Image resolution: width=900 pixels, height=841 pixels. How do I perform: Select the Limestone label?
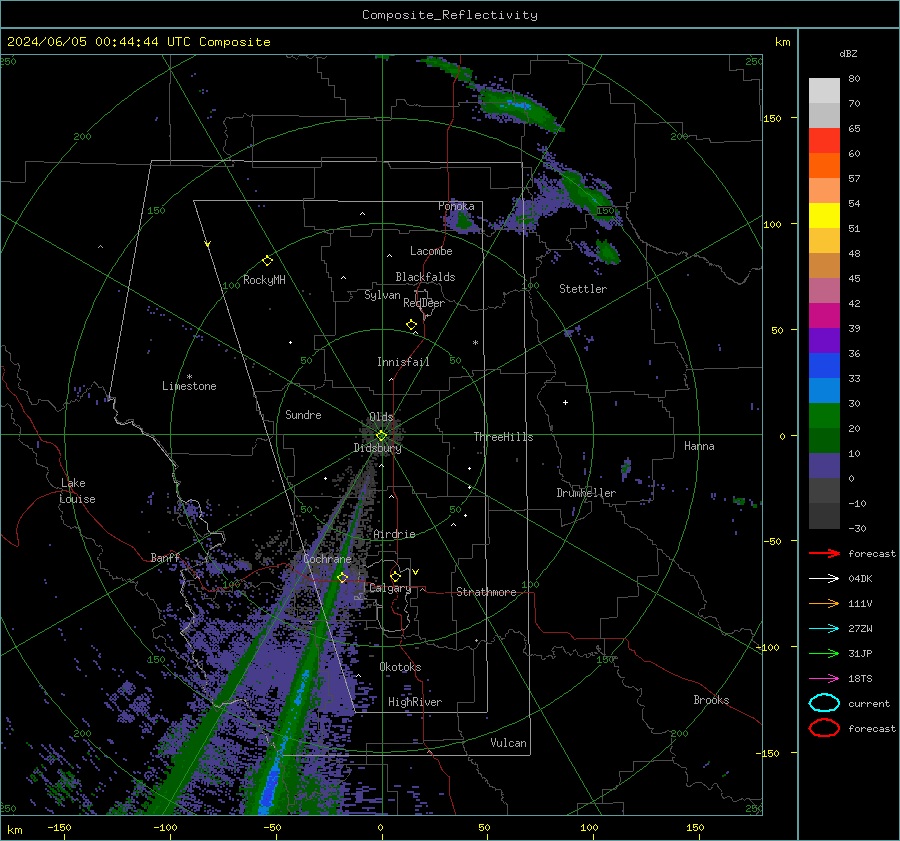coord(189,386)
